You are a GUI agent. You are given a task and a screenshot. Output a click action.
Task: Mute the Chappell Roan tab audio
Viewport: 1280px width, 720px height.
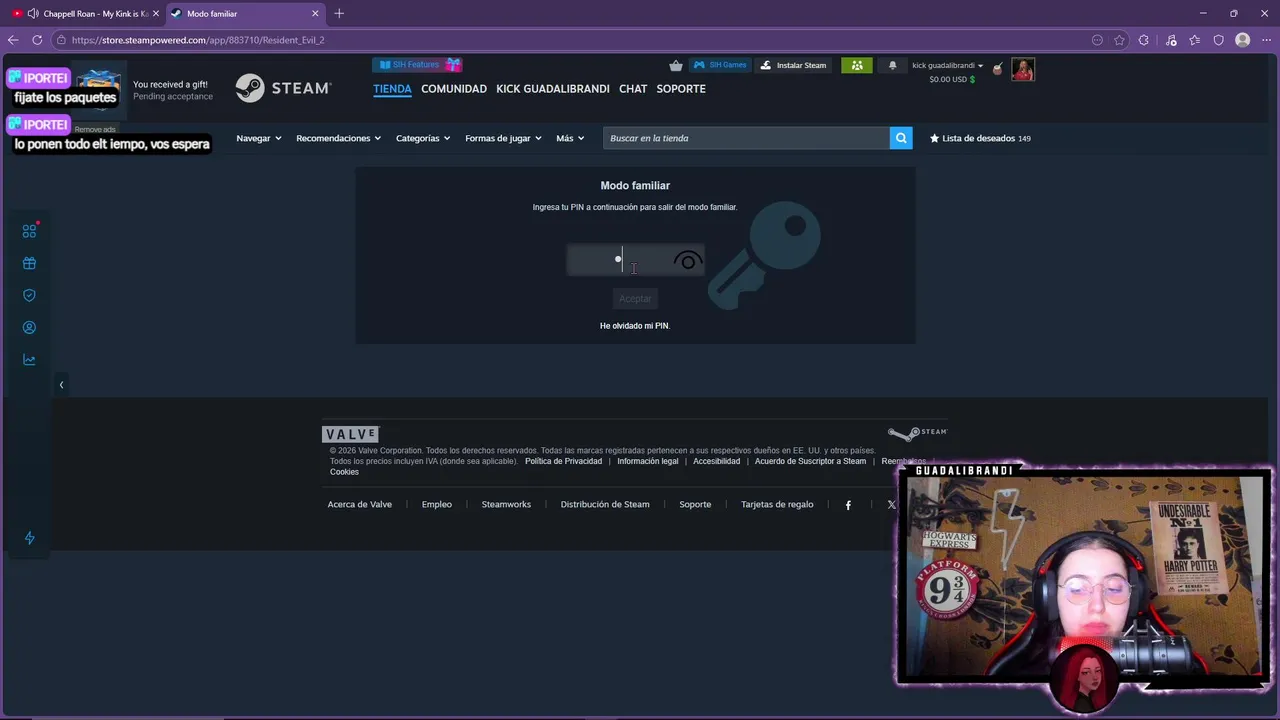tap(33, 14)
